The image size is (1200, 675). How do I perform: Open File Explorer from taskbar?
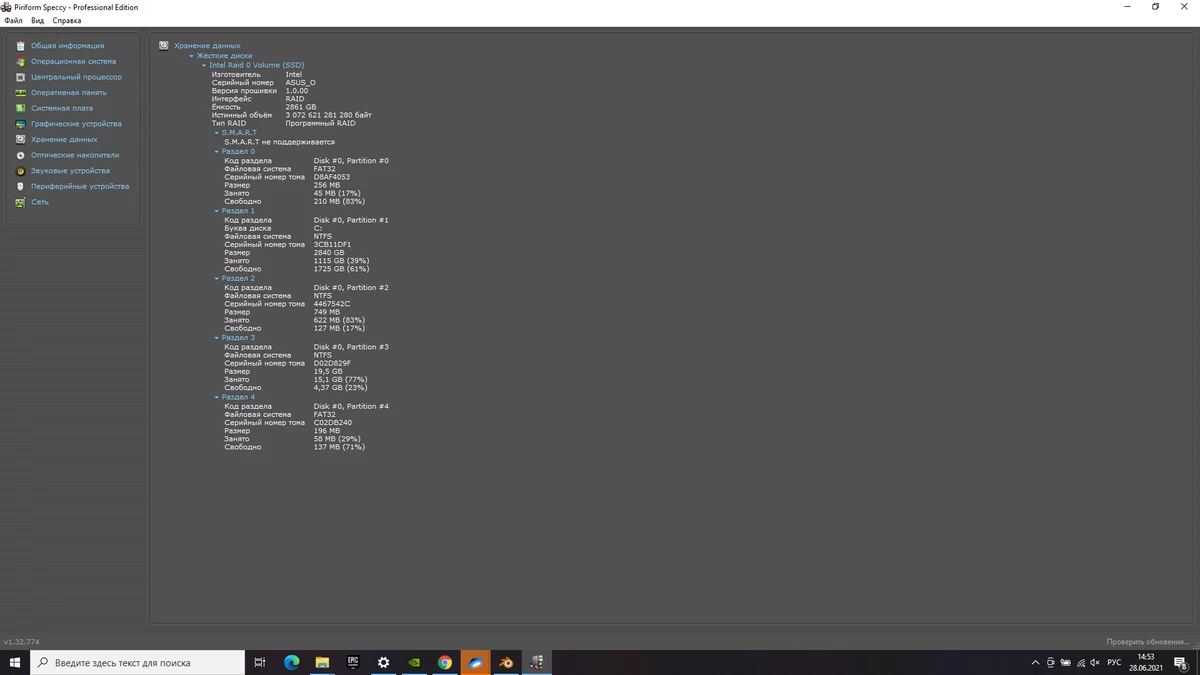click(322, 662)
